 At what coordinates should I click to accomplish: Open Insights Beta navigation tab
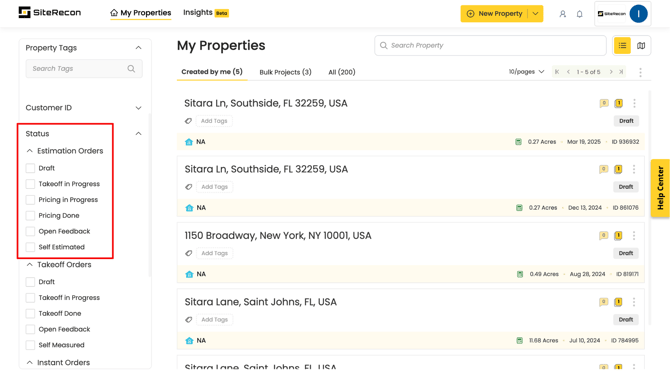(206, 13)
